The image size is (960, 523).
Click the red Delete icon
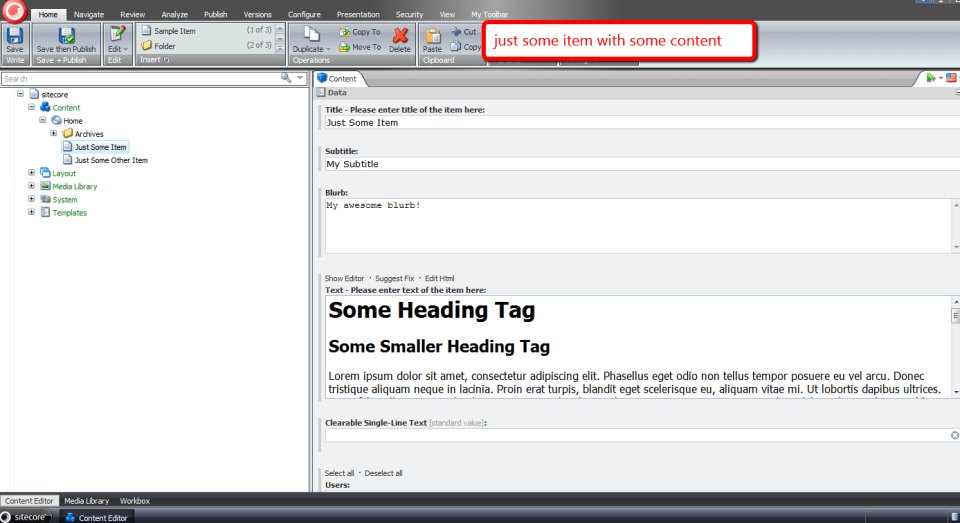click(x=400, y=35)
